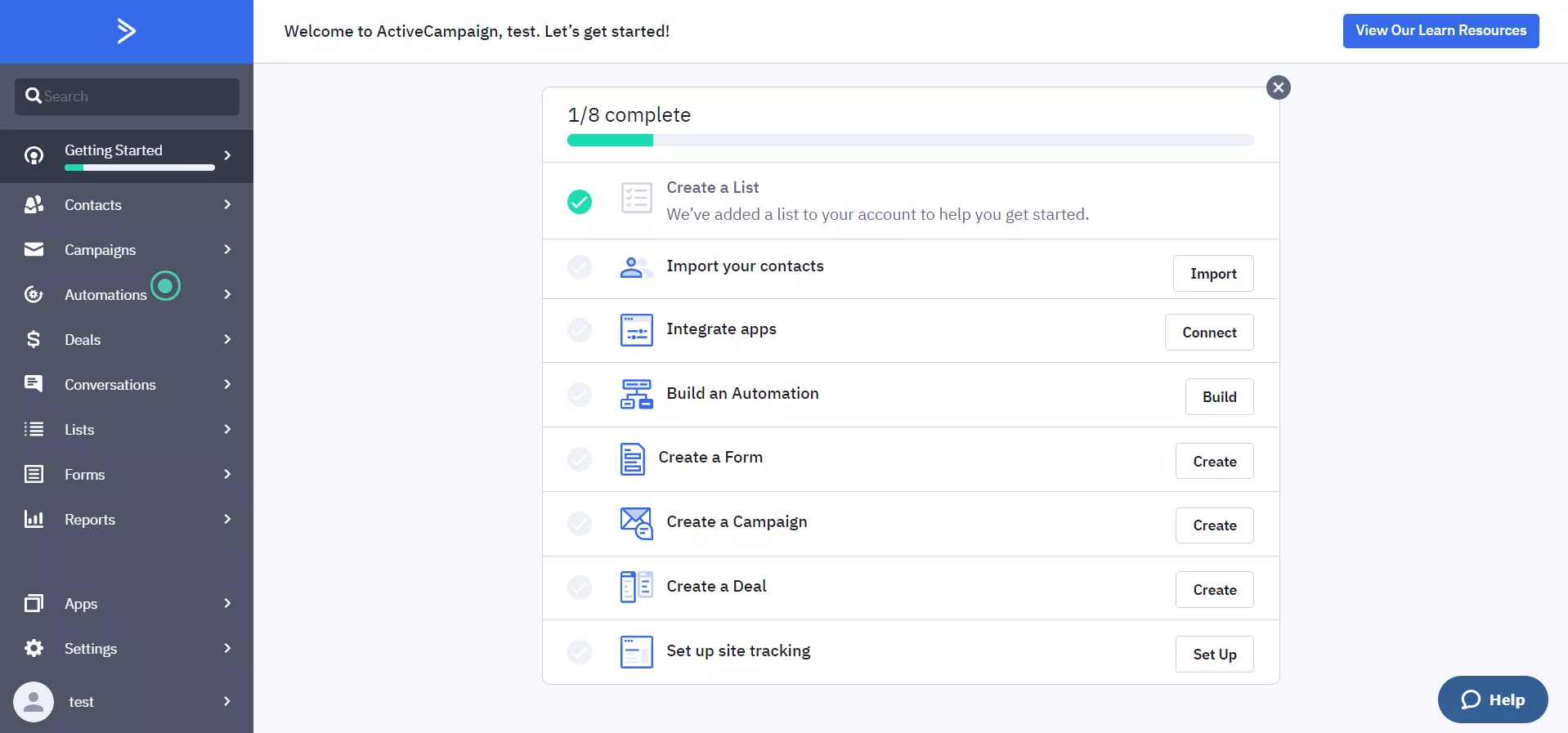Image resolution: width=1568 pixels, height=733 pixels.
Task: Open the Campaigns menu item
Action: pos(127,249)
